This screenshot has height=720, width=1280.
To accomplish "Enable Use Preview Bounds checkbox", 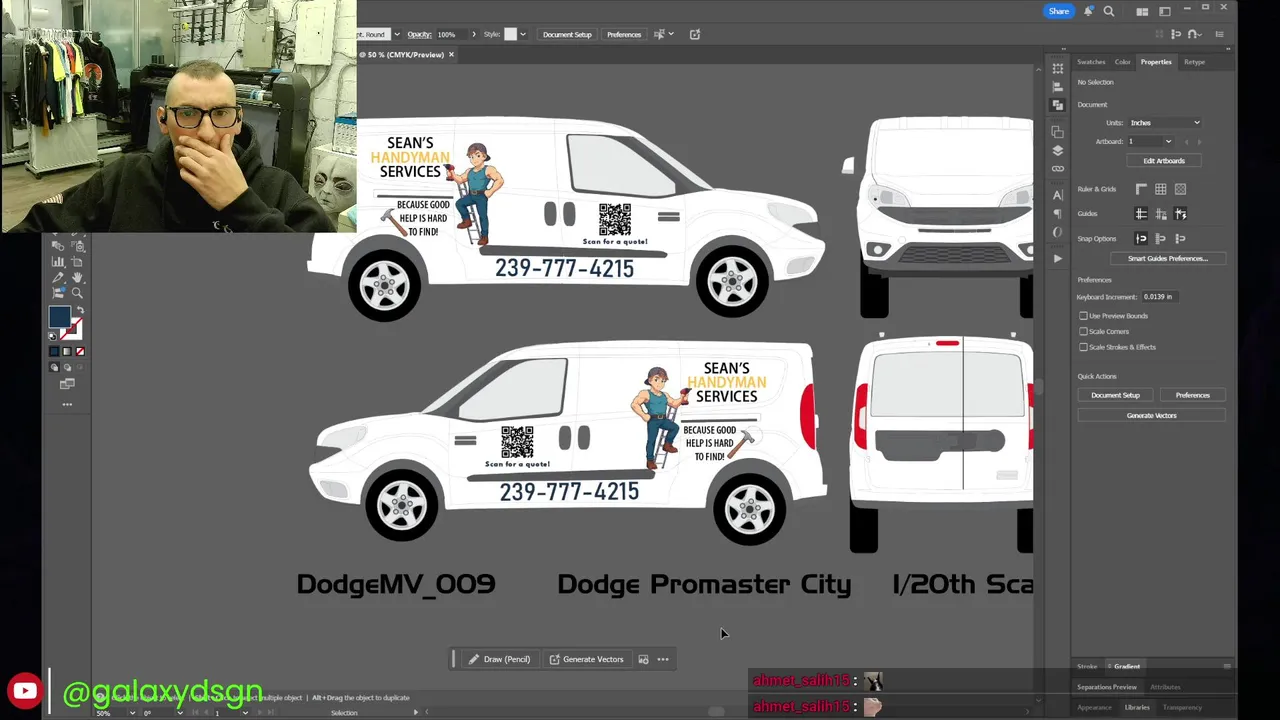I will point(1083,316).
